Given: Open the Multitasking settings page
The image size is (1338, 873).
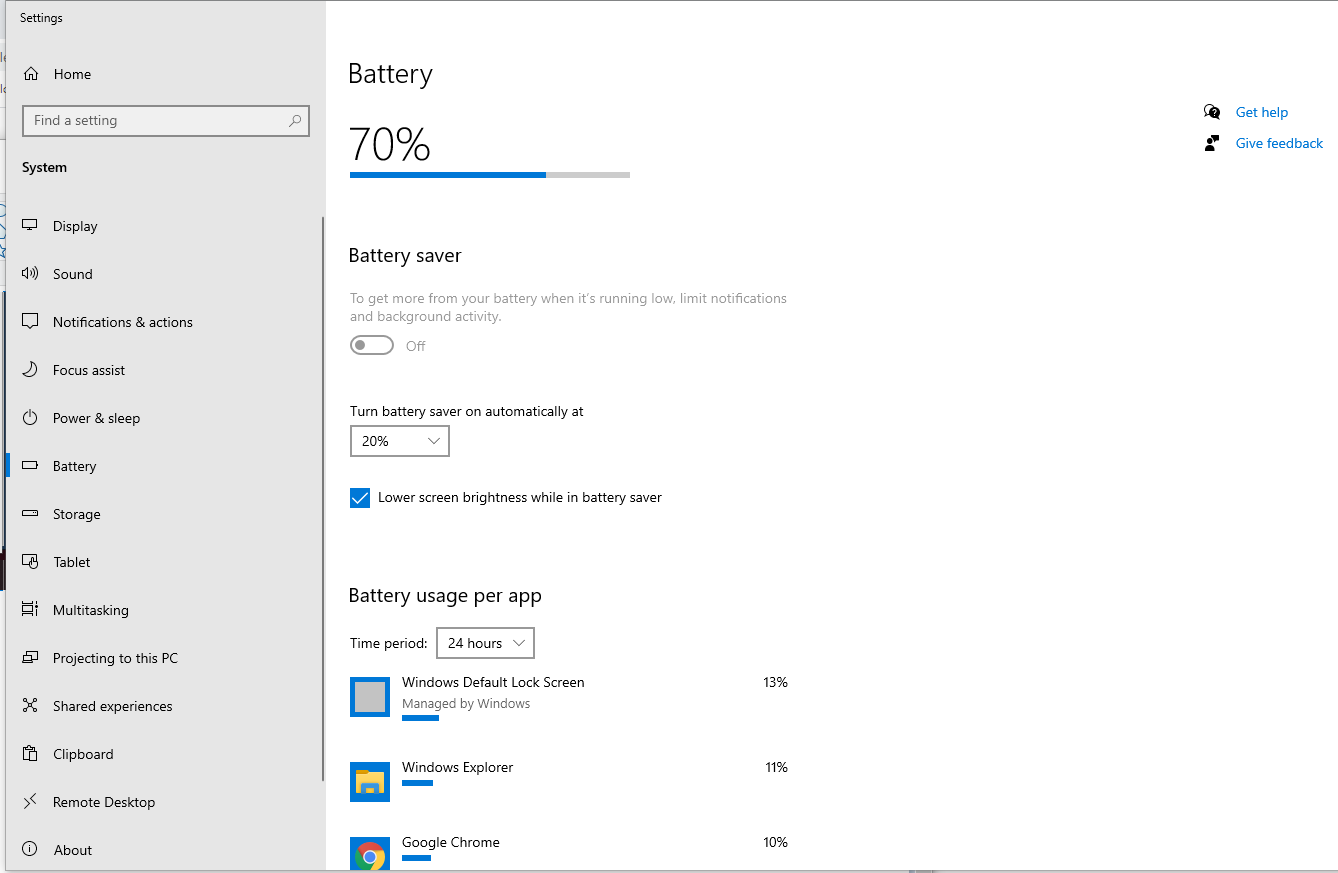Looking at the screenshot, I should tap(90, 610).
